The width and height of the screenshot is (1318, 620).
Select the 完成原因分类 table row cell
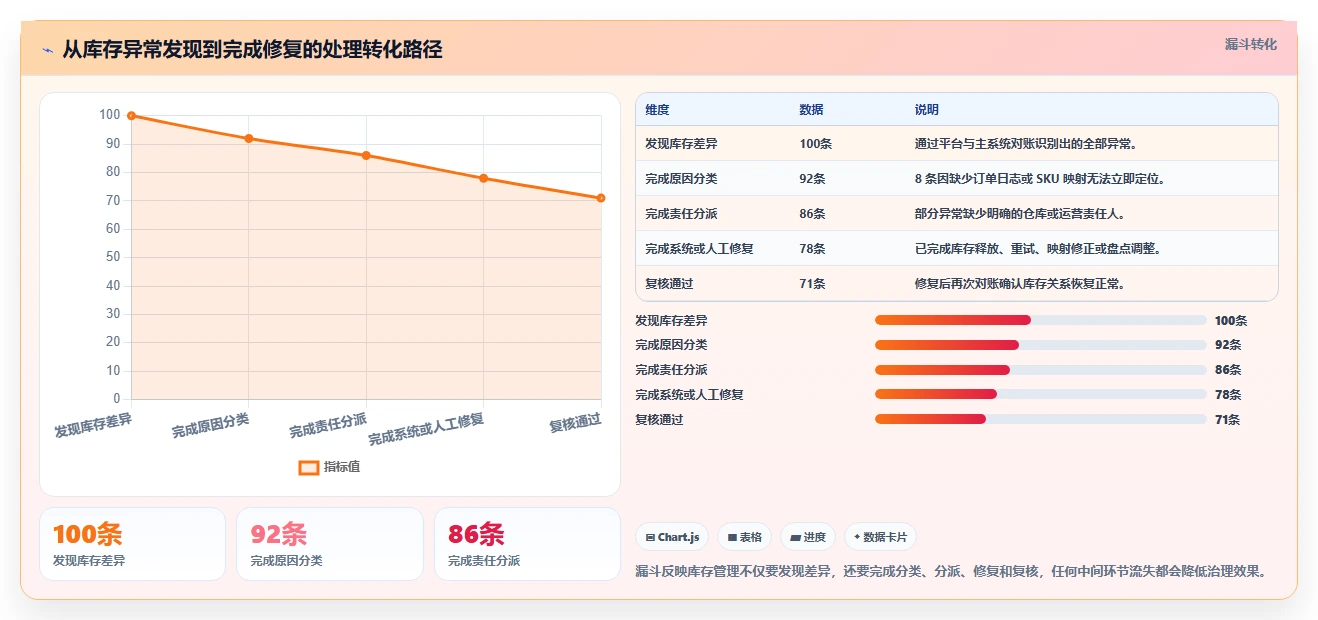(x=681, y=179)
